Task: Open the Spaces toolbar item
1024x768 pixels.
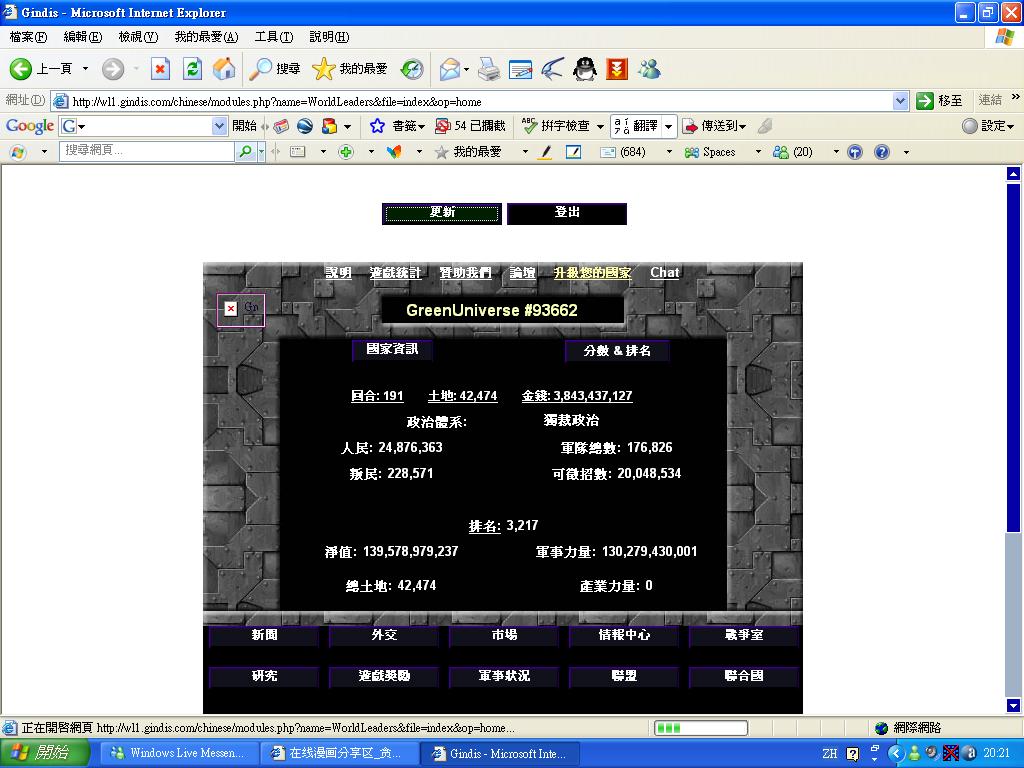Action: 710,152
